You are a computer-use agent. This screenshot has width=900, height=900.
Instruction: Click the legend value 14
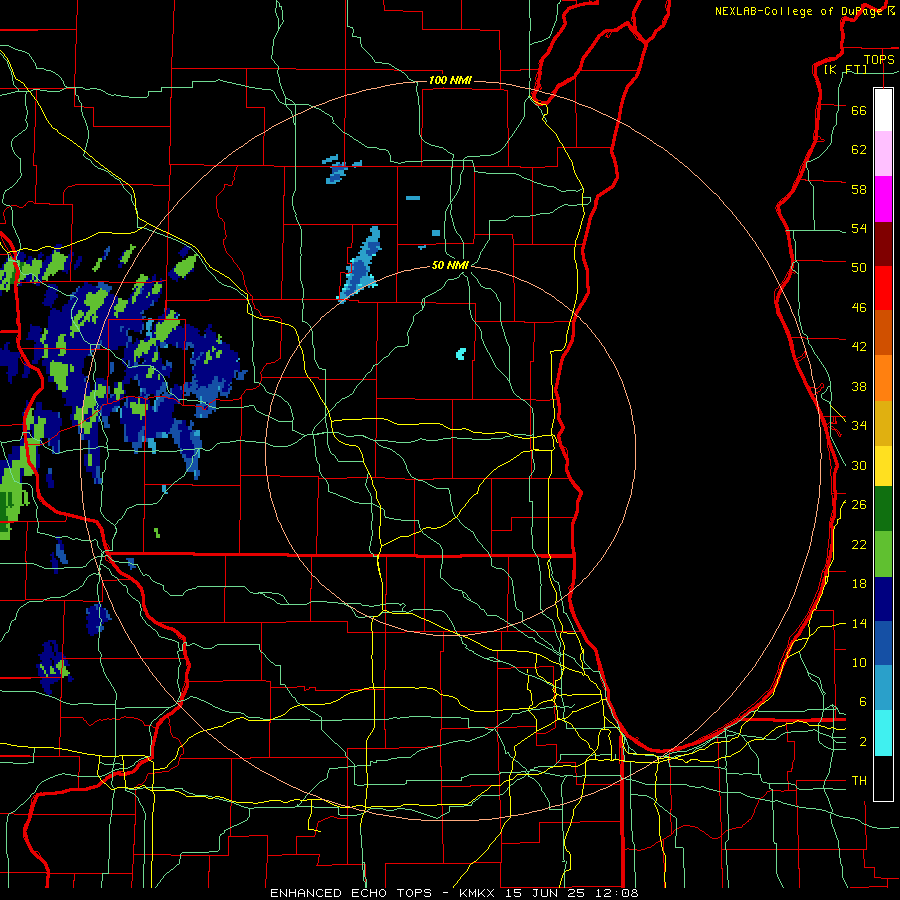859,623
